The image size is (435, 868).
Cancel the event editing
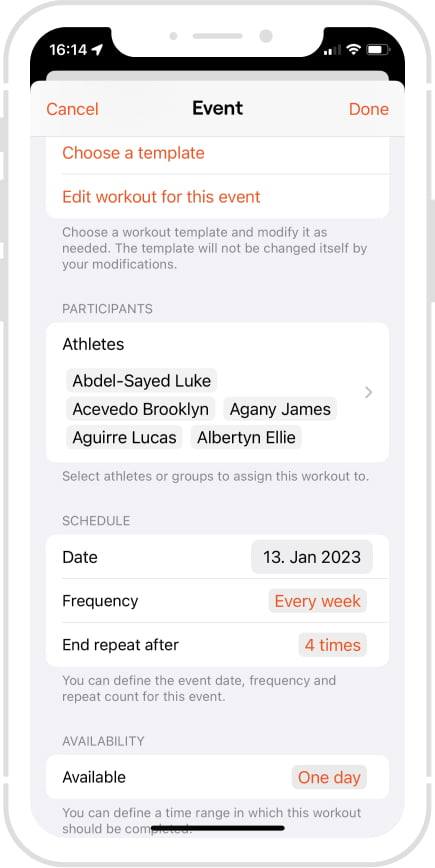click(x=72, y=109)
